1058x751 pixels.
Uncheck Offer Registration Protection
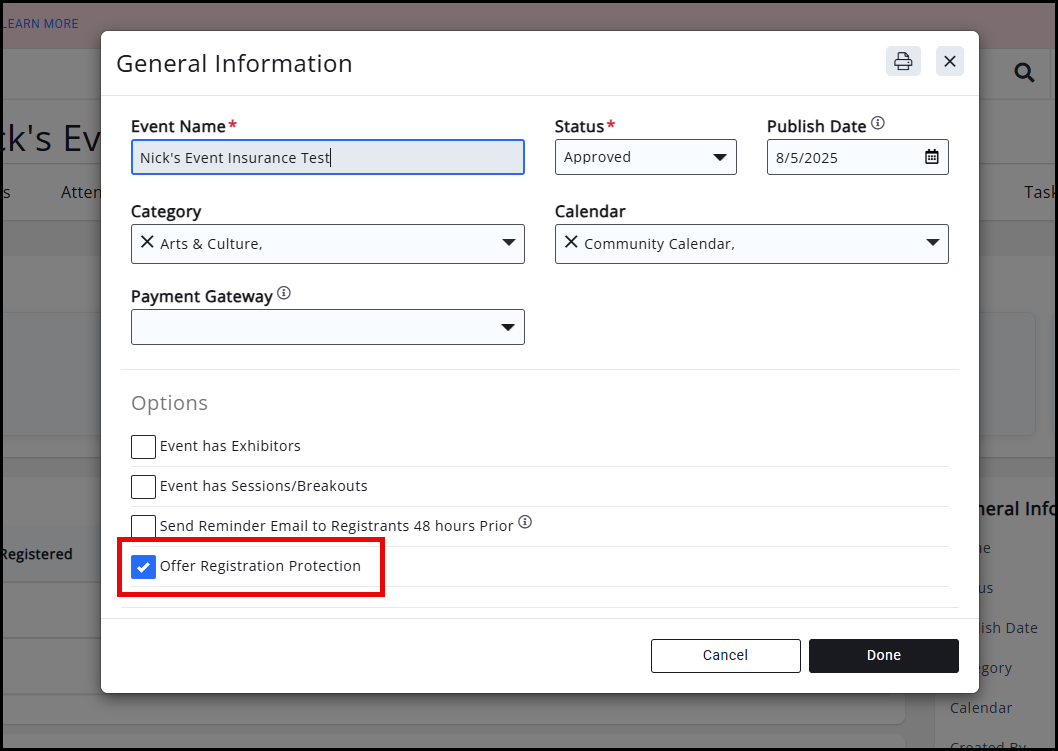tap(144, 567)
